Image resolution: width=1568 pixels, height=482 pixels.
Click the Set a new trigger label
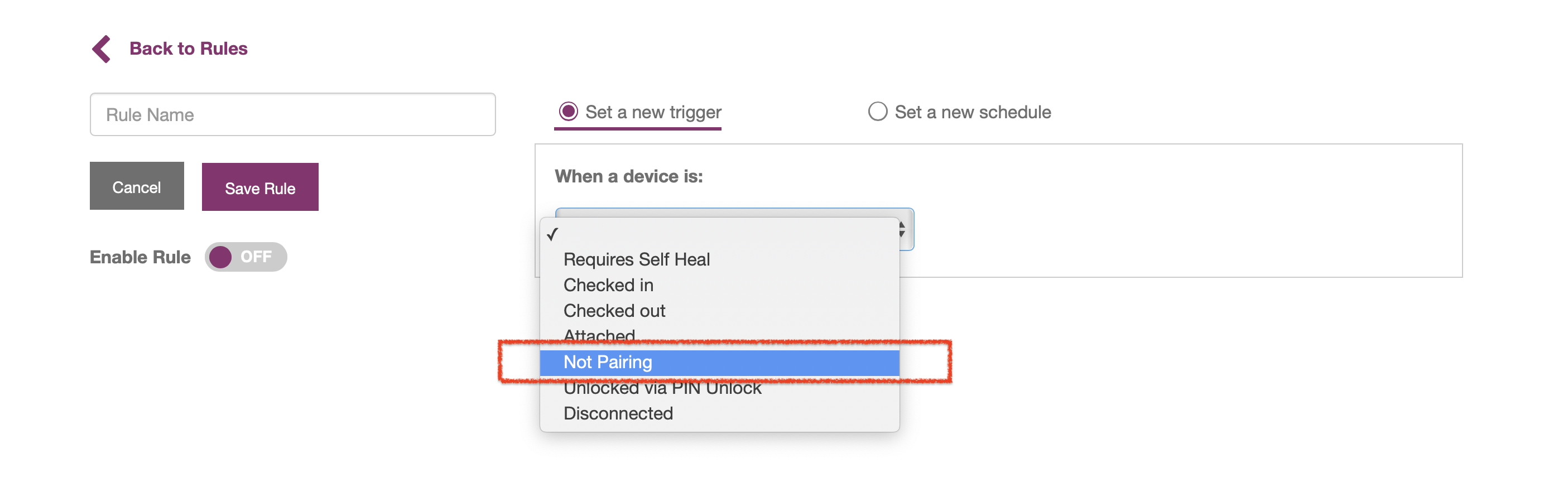(x=653, y=112)
